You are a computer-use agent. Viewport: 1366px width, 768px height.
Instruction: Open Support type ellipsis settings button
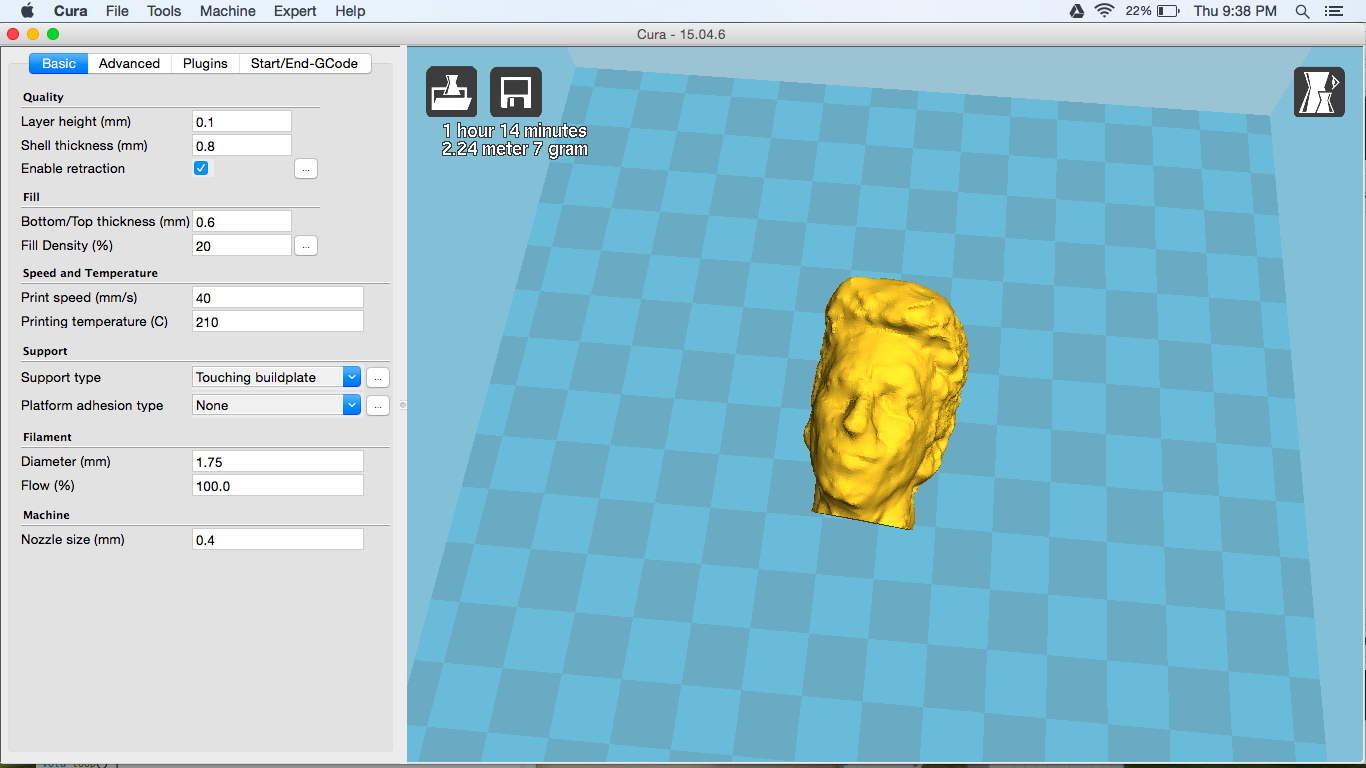click(x=377, y=377)
